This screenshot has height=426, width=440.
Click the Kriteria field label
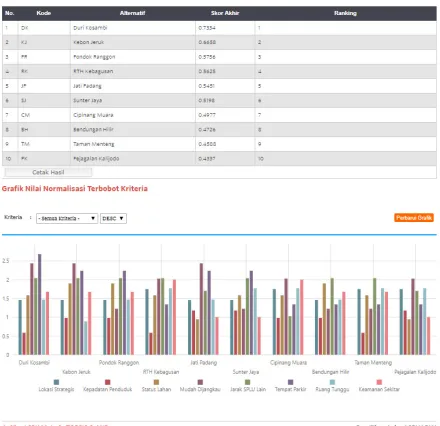(x=13, y=217)
